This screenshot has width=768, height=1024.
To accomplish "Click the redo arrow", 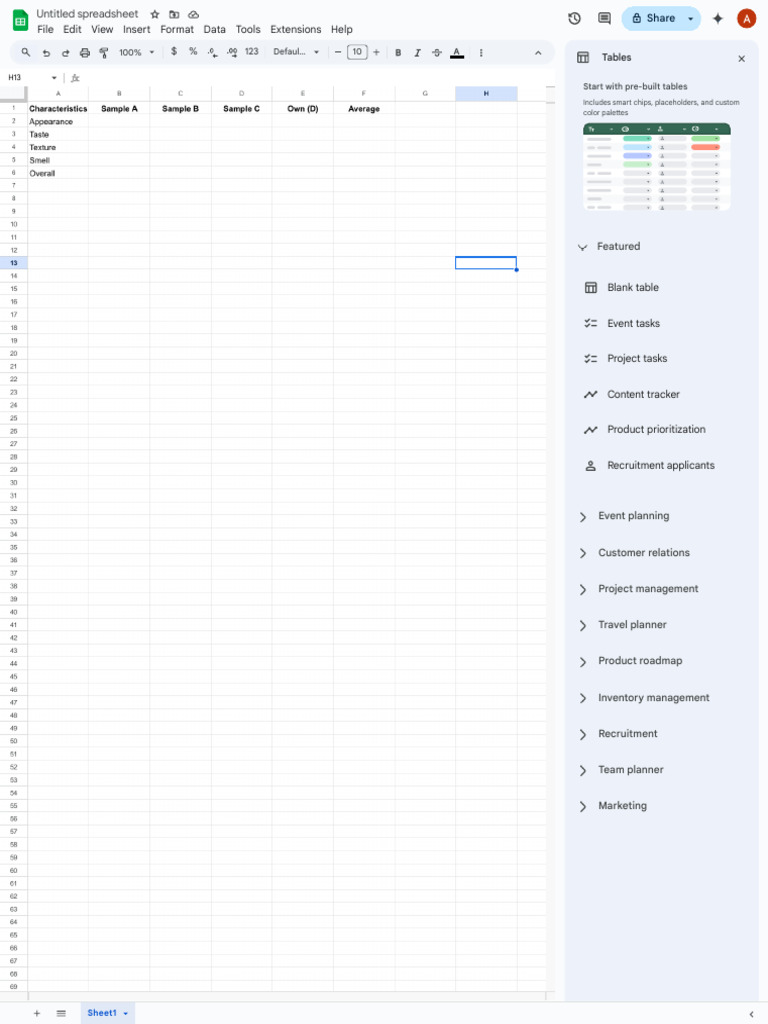I will coord(65,53).
